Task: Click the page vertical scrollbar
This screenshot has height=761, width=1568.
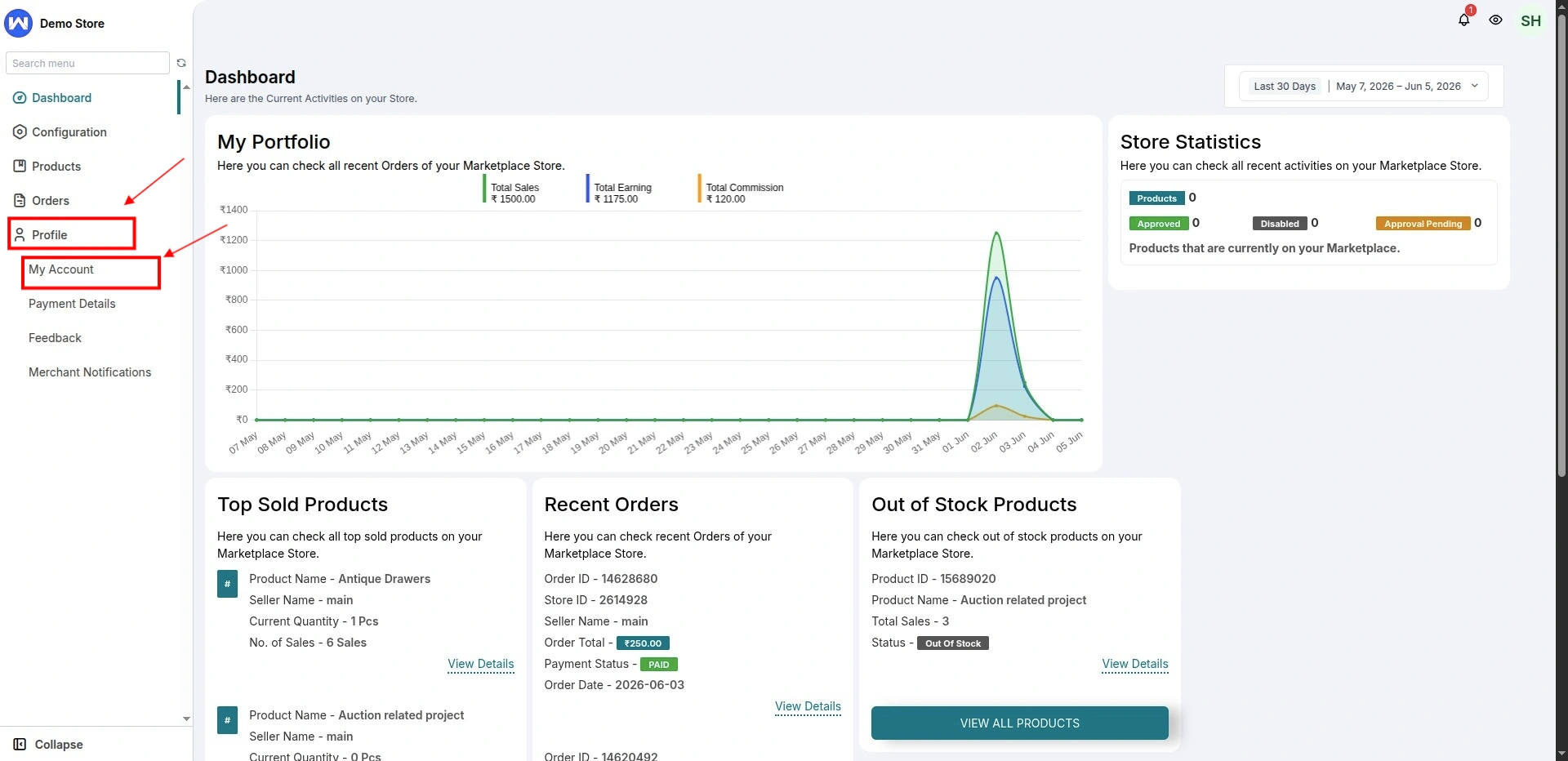Action: pyautogui.click(x=1561, y=245)
